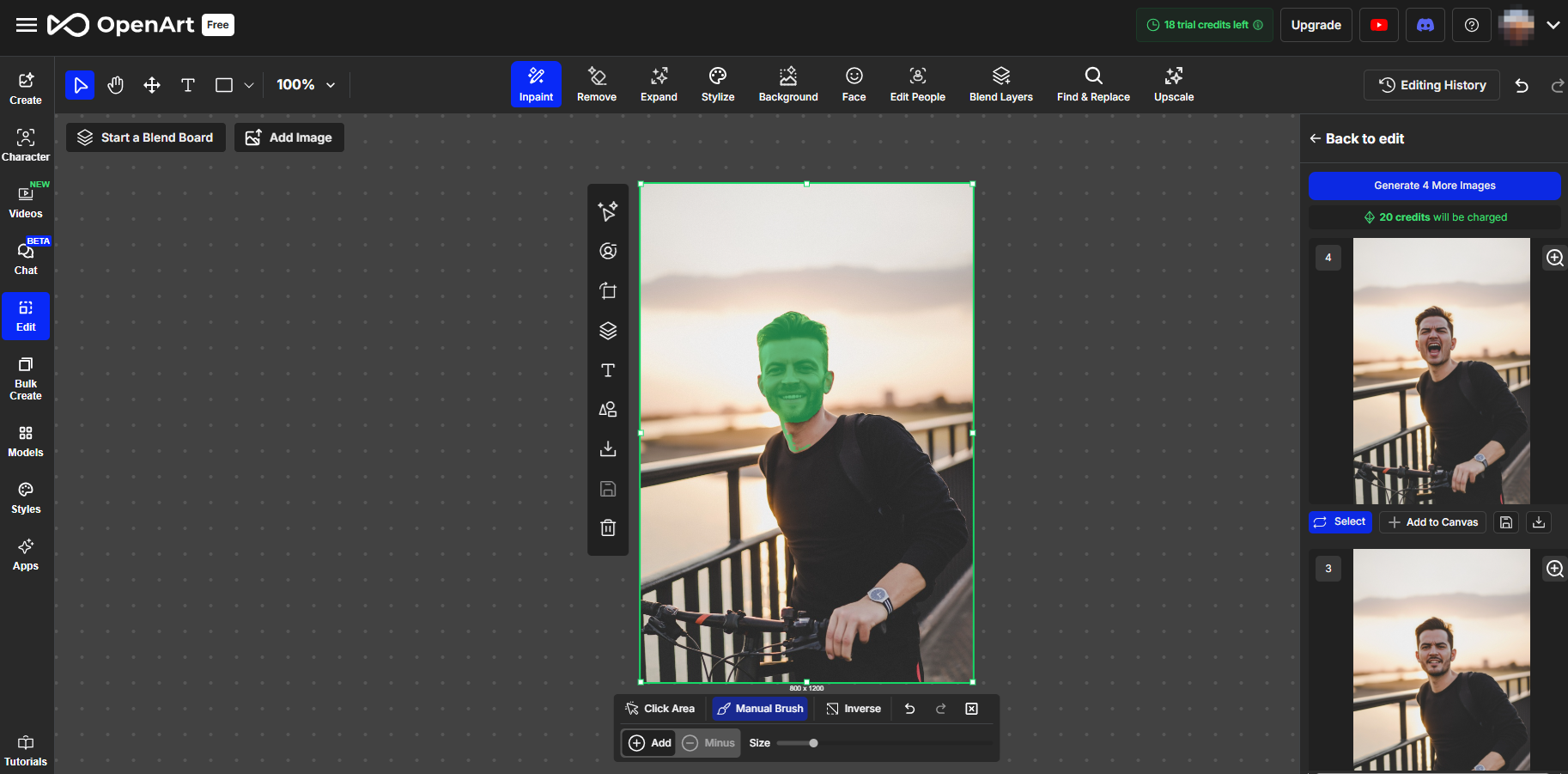The width and height of the screenshot is (1568, 774).
Task: Open the YouTube channel link
Action: 1379,25
